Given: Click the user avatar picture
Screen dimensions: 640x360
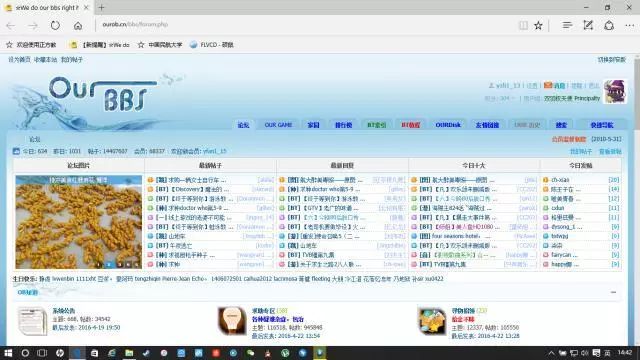Looking at the screenshot, I should click(615, 91).
